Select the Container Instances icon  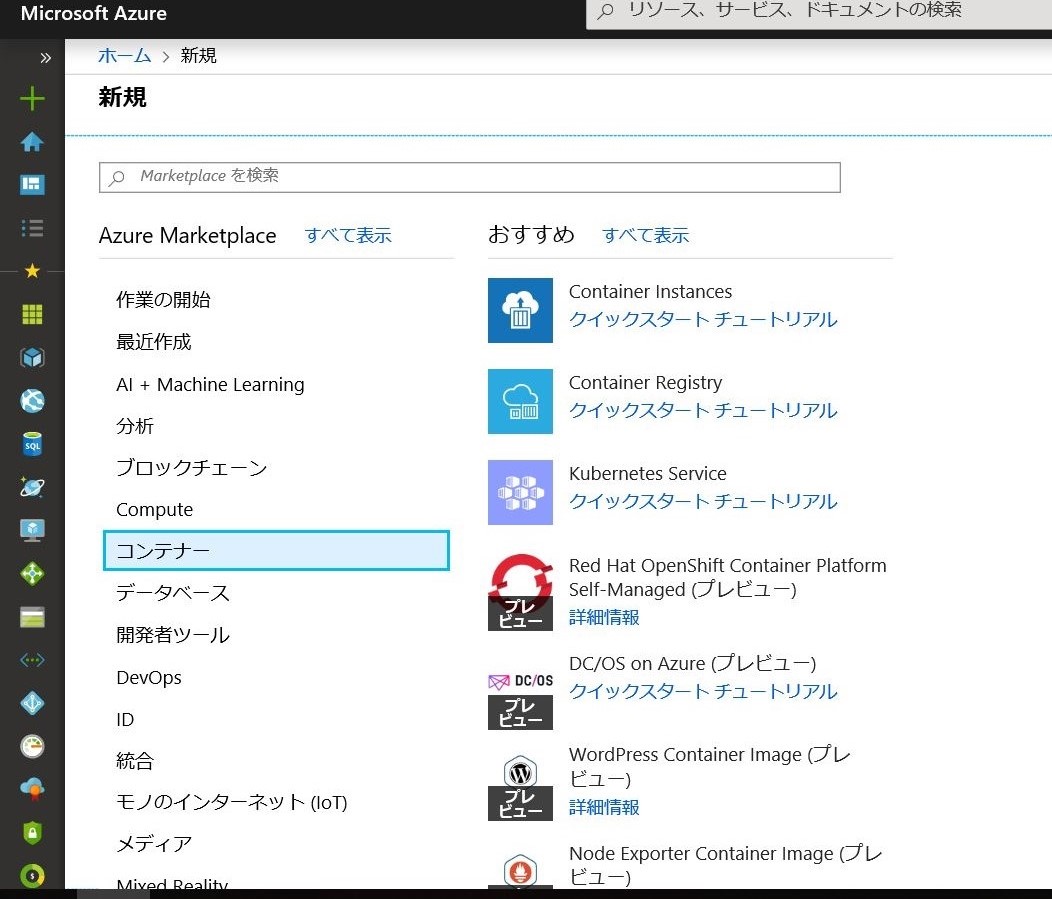pos(520,310)
